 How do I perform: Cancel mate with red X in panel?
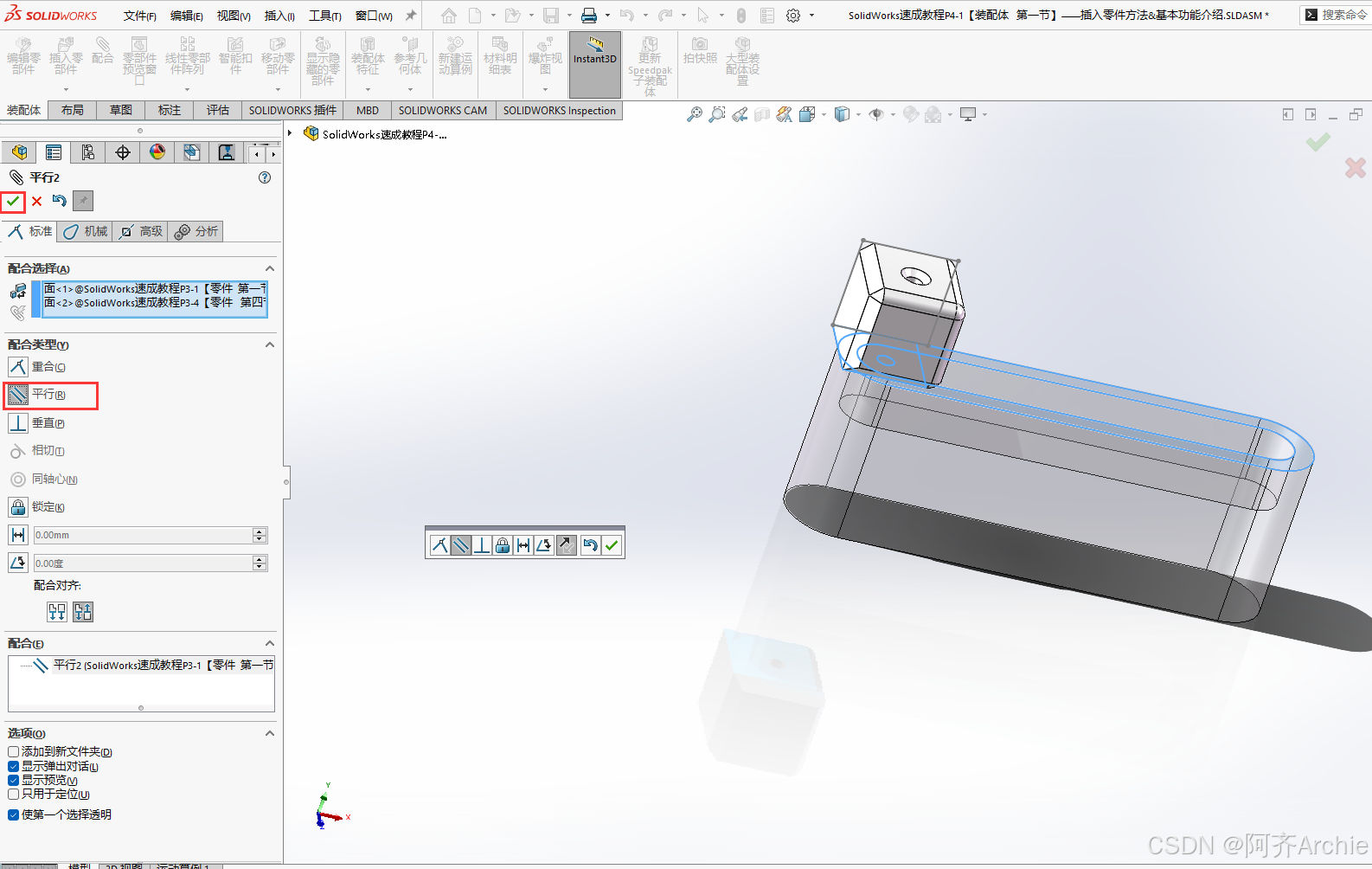[x=36, y=201]
